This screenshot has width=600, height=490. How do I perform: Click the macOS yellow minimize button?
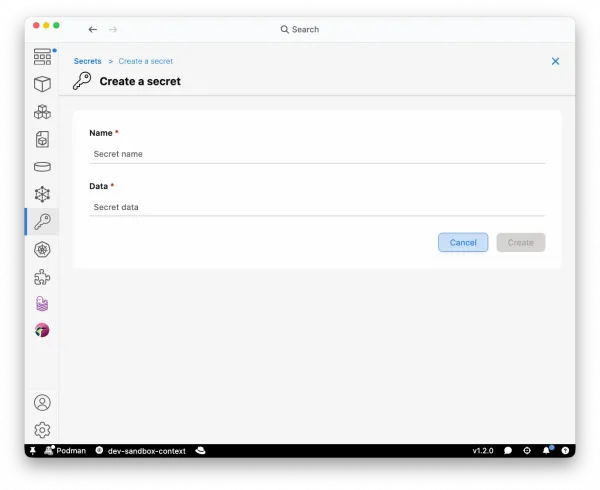[46, 25]
